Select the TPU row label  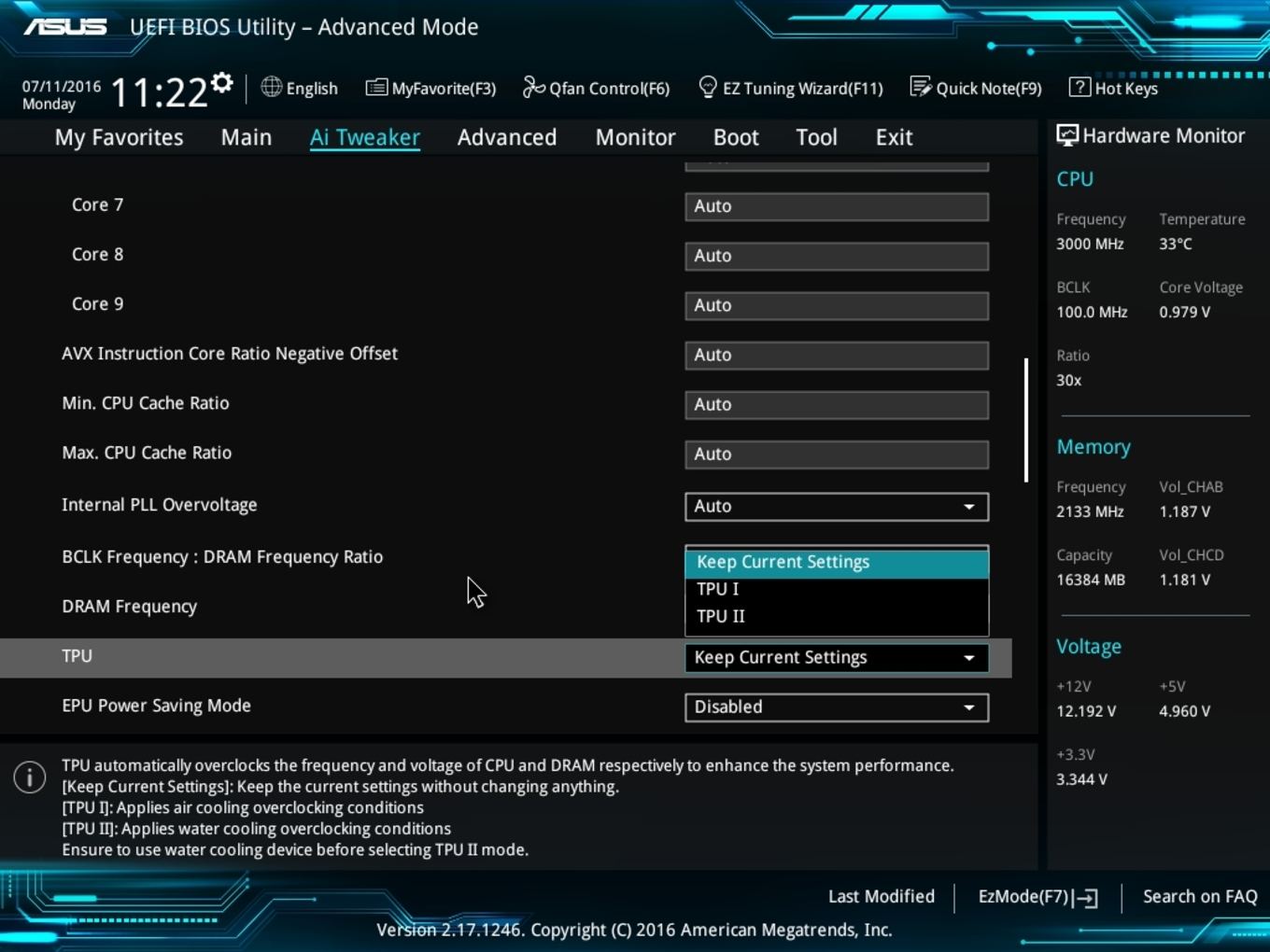point(77,656)
